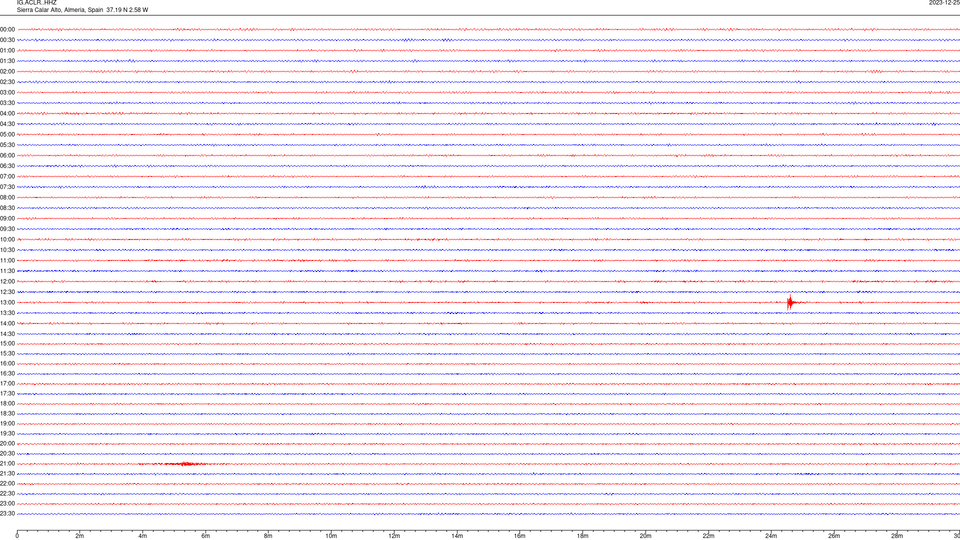Select the "12:00" time label
This screenshot has height=540, width=960.
[7, 282]
